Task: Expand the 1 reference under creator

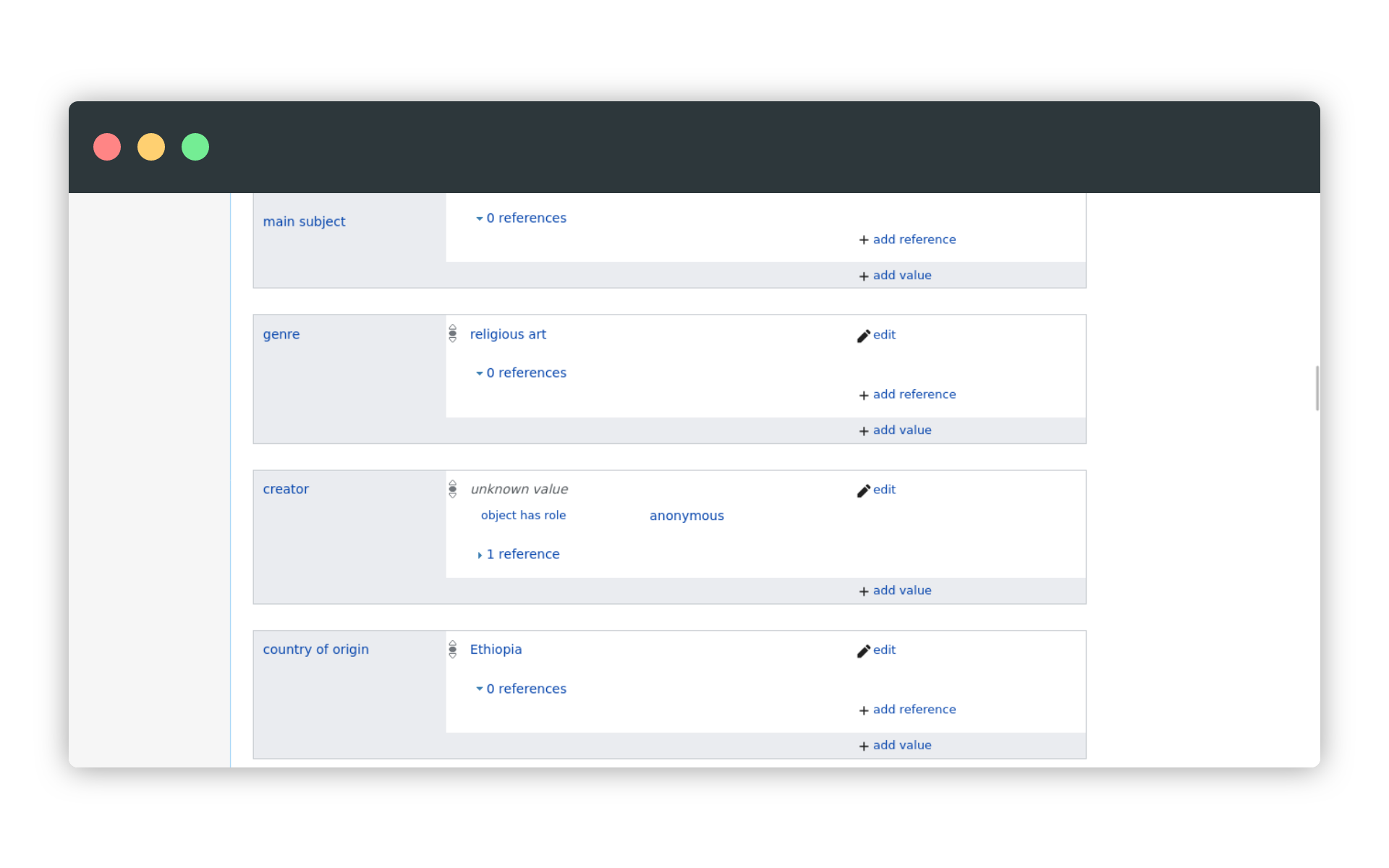Action: pyautogui.click(x=518, y=554)
